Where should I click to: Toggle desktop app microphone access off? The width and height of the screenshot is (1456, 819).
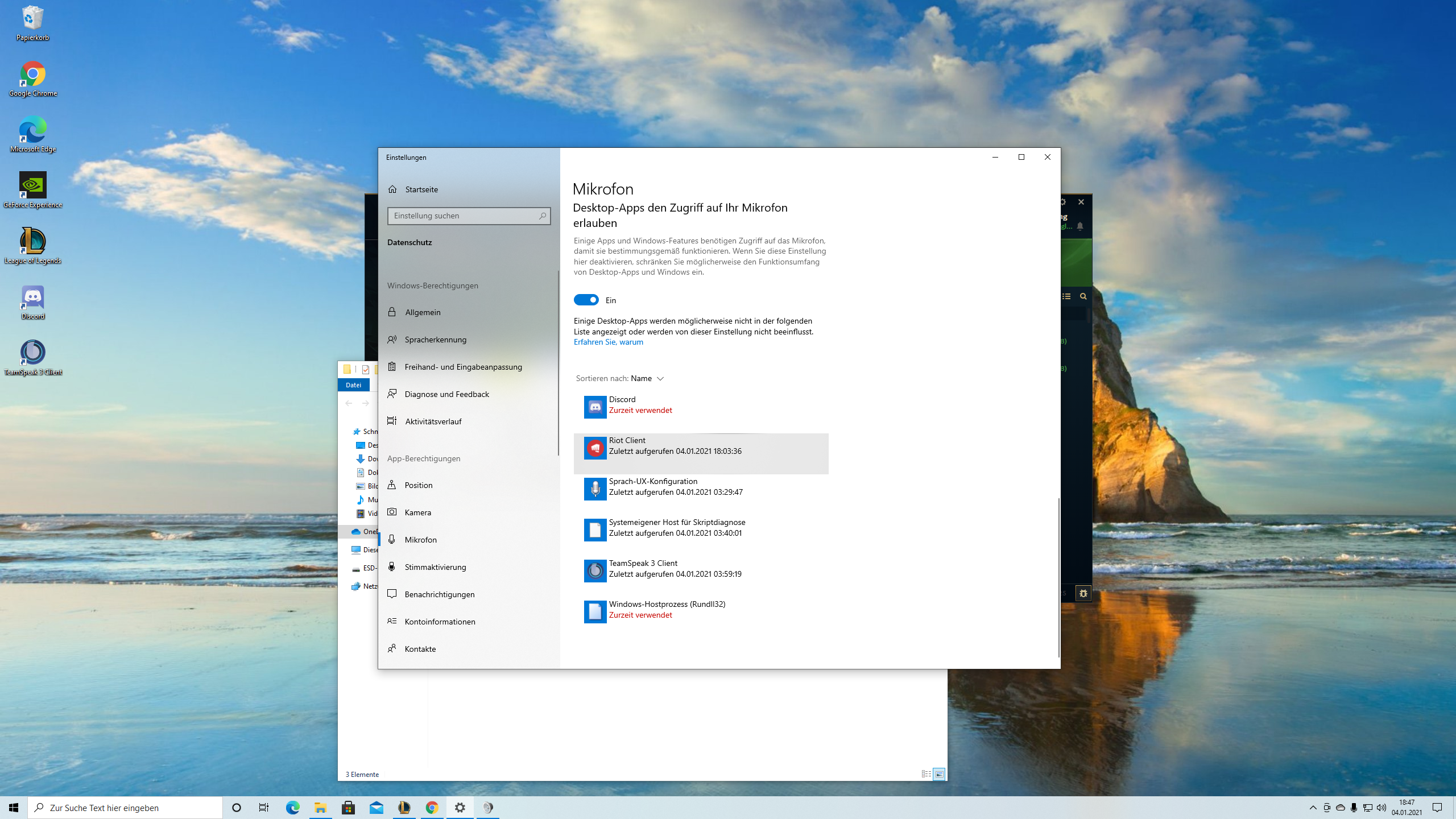pyautogui.click(x=586, y=300)
